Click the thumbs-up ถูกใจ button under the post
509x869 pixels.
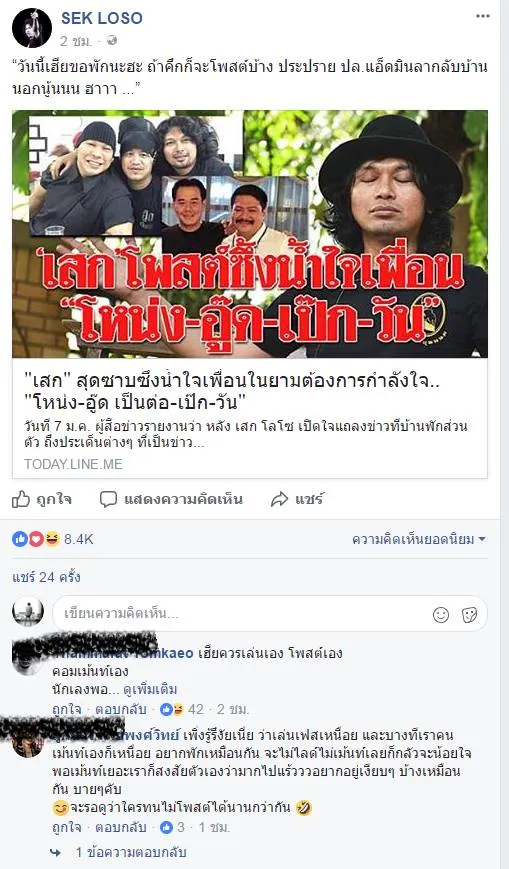point(42,499)
